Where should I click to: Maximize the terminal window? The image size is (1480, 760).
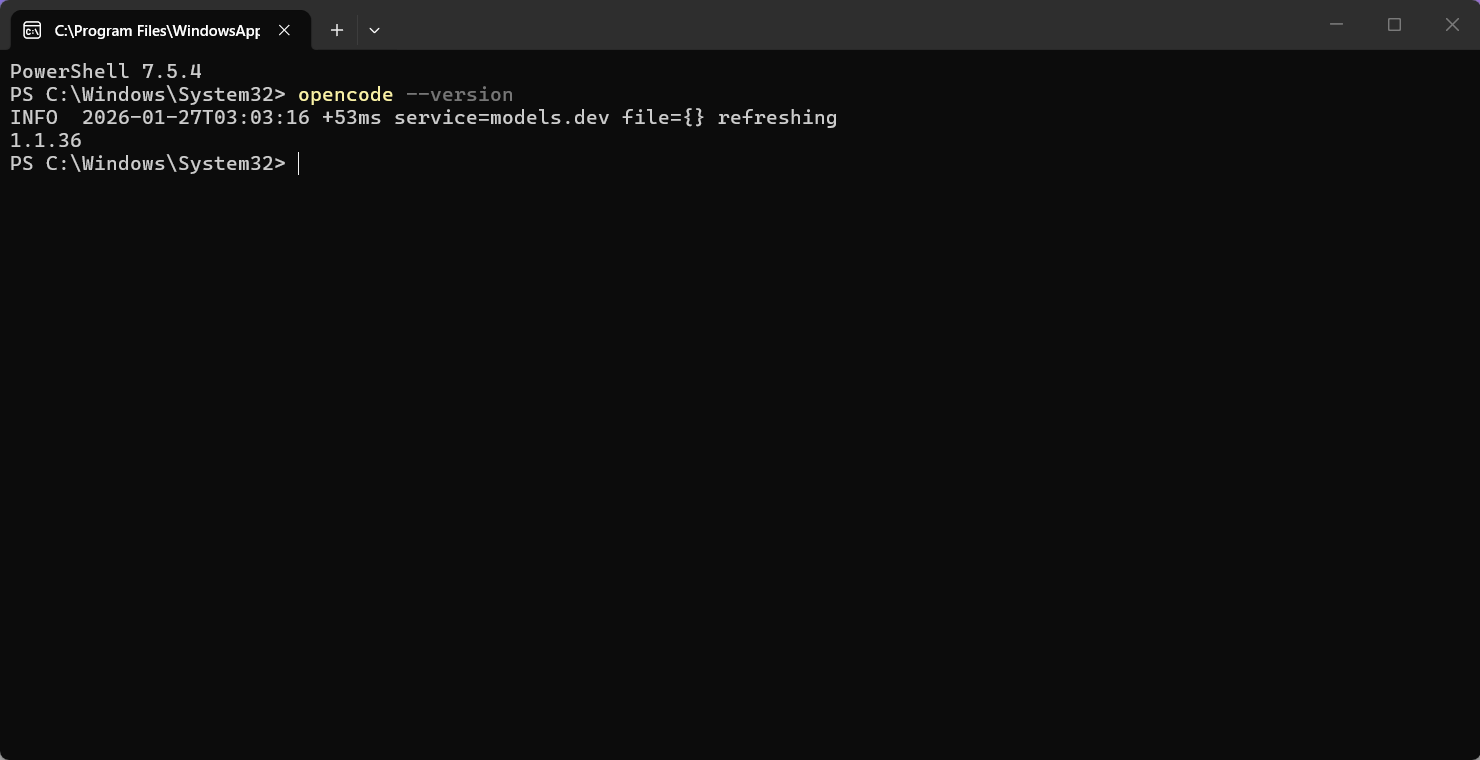click(1394, 25)
